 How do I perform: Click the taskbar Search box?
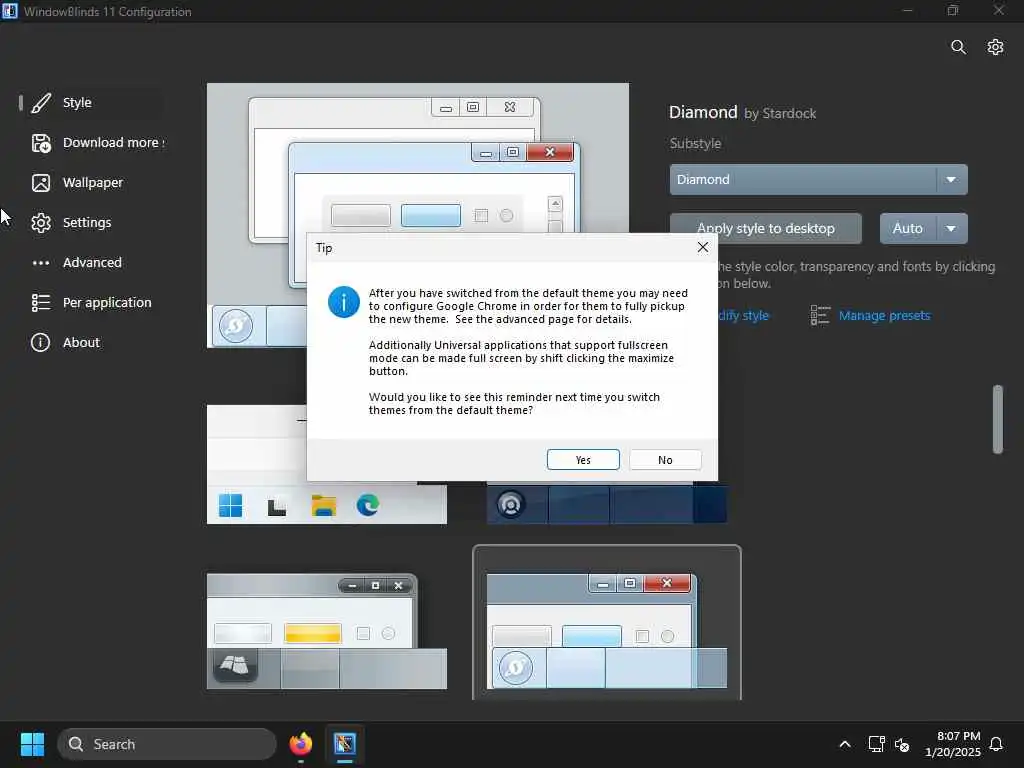(167, 744)
